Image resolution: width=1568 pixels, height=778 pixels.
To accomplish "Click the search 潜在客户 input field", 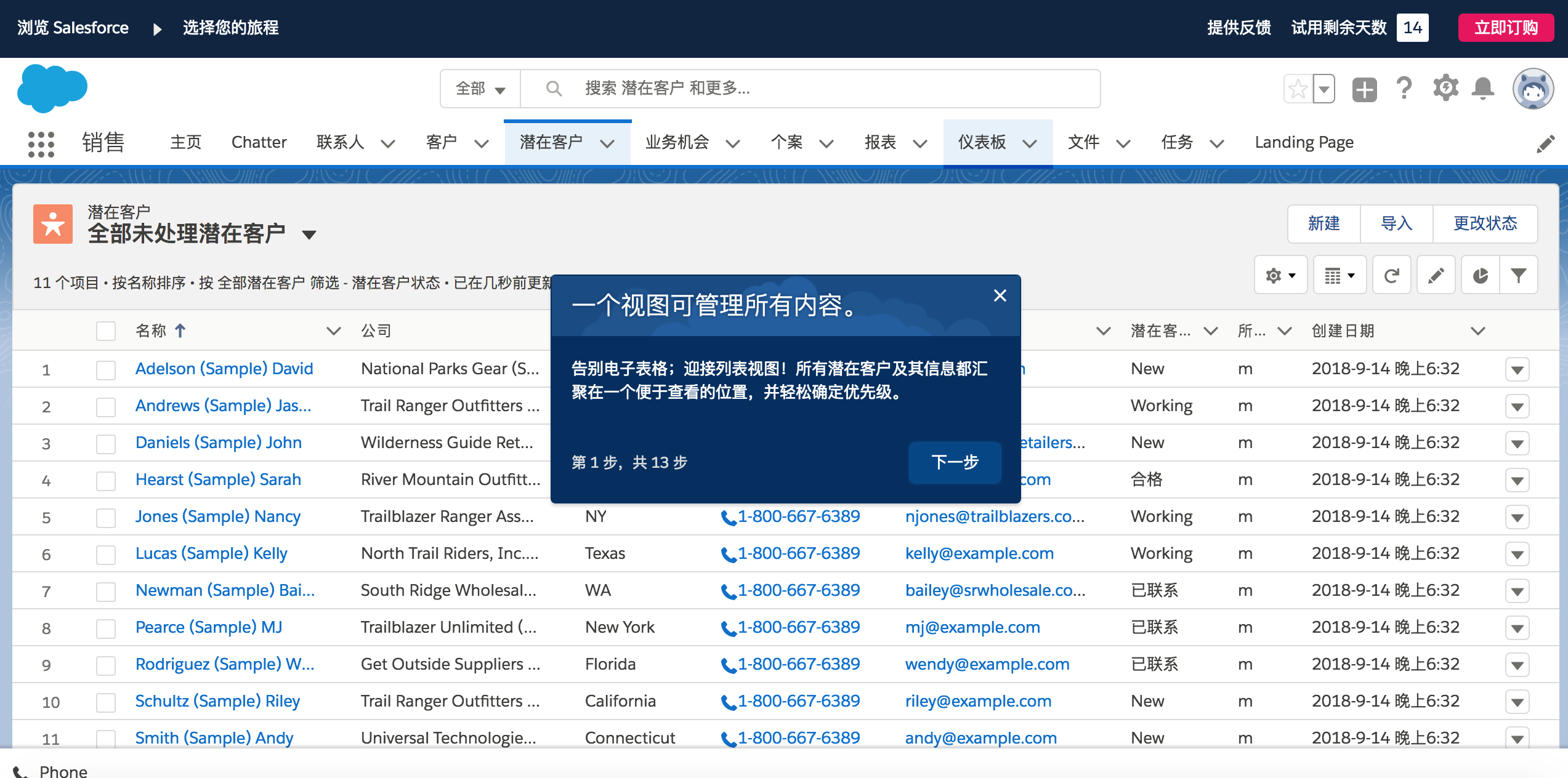I will (x=810, y=89).
